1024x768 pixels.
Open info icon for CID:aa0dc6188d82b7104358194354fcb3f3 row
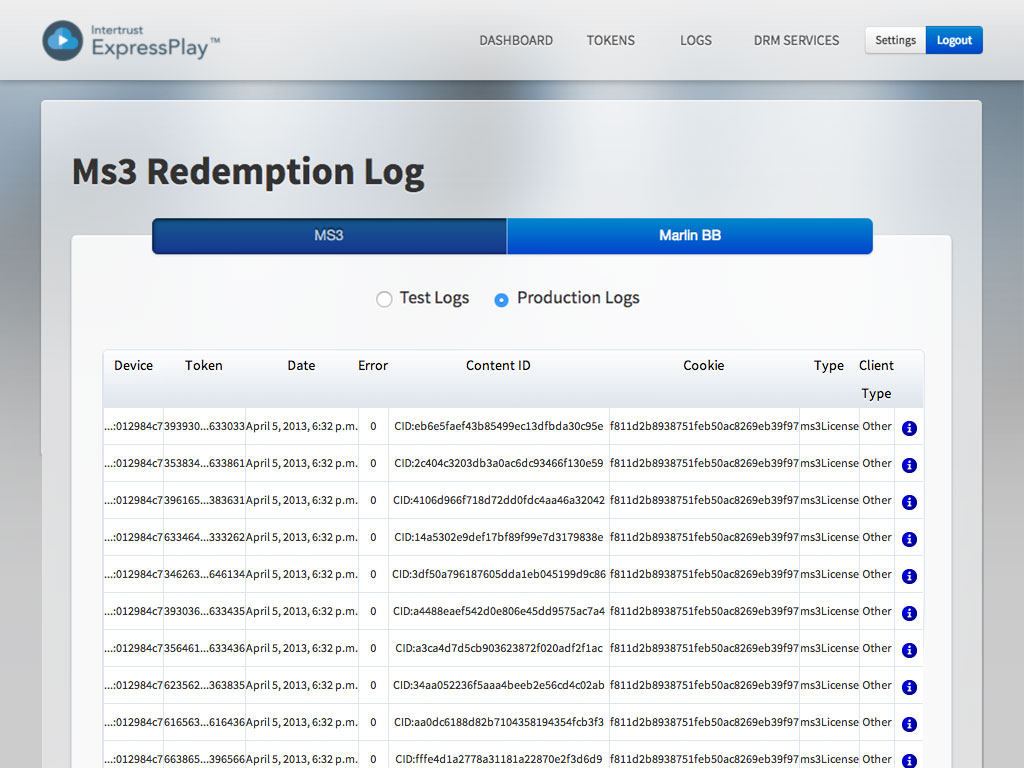[909, 724]
